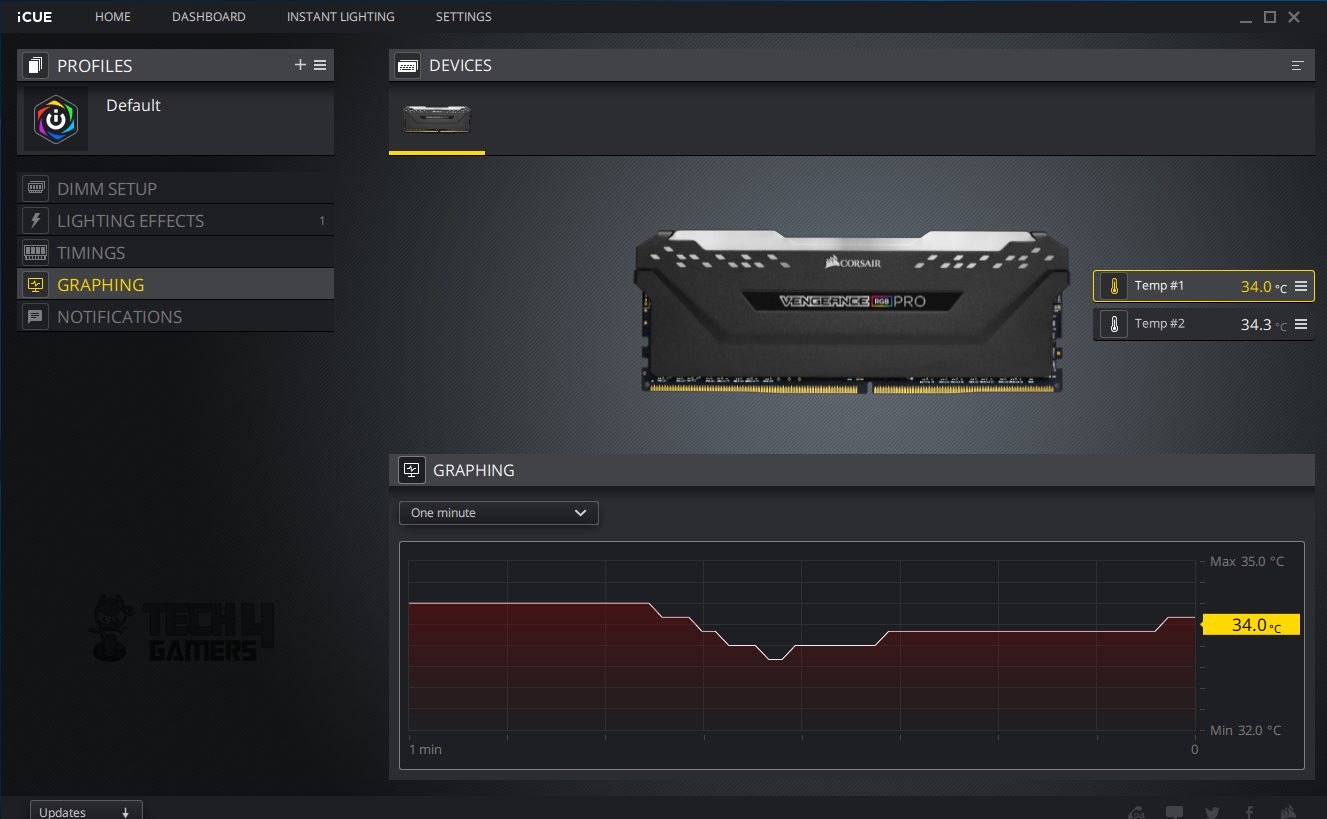Click the lightning bolt icon
The width and height of the screenshot is (1327, 819).
(x=35, y=220)
